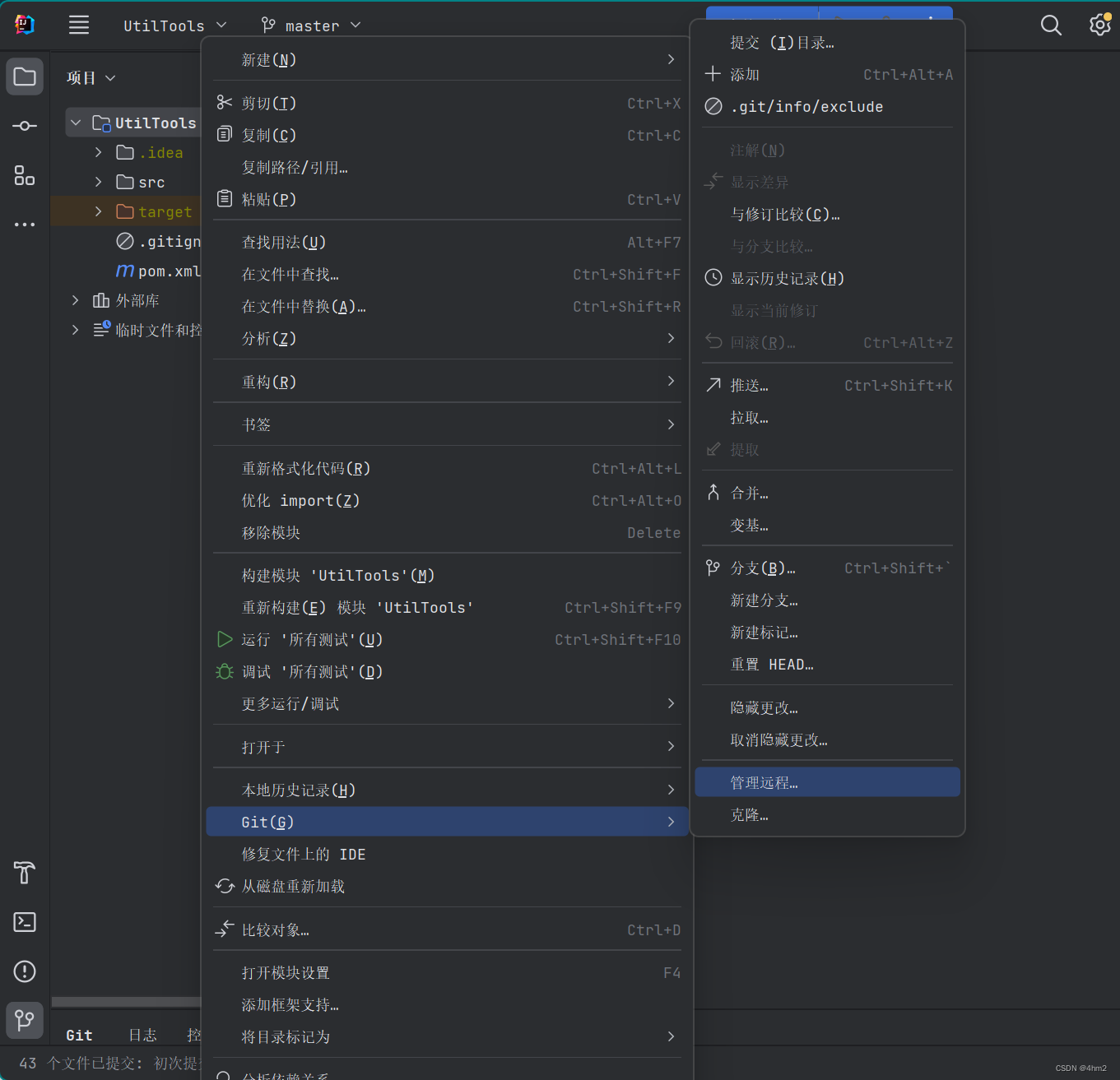
Task: Debug '所有测试' with the bug item
Action: pyautogui.click(x=447, y=671)
